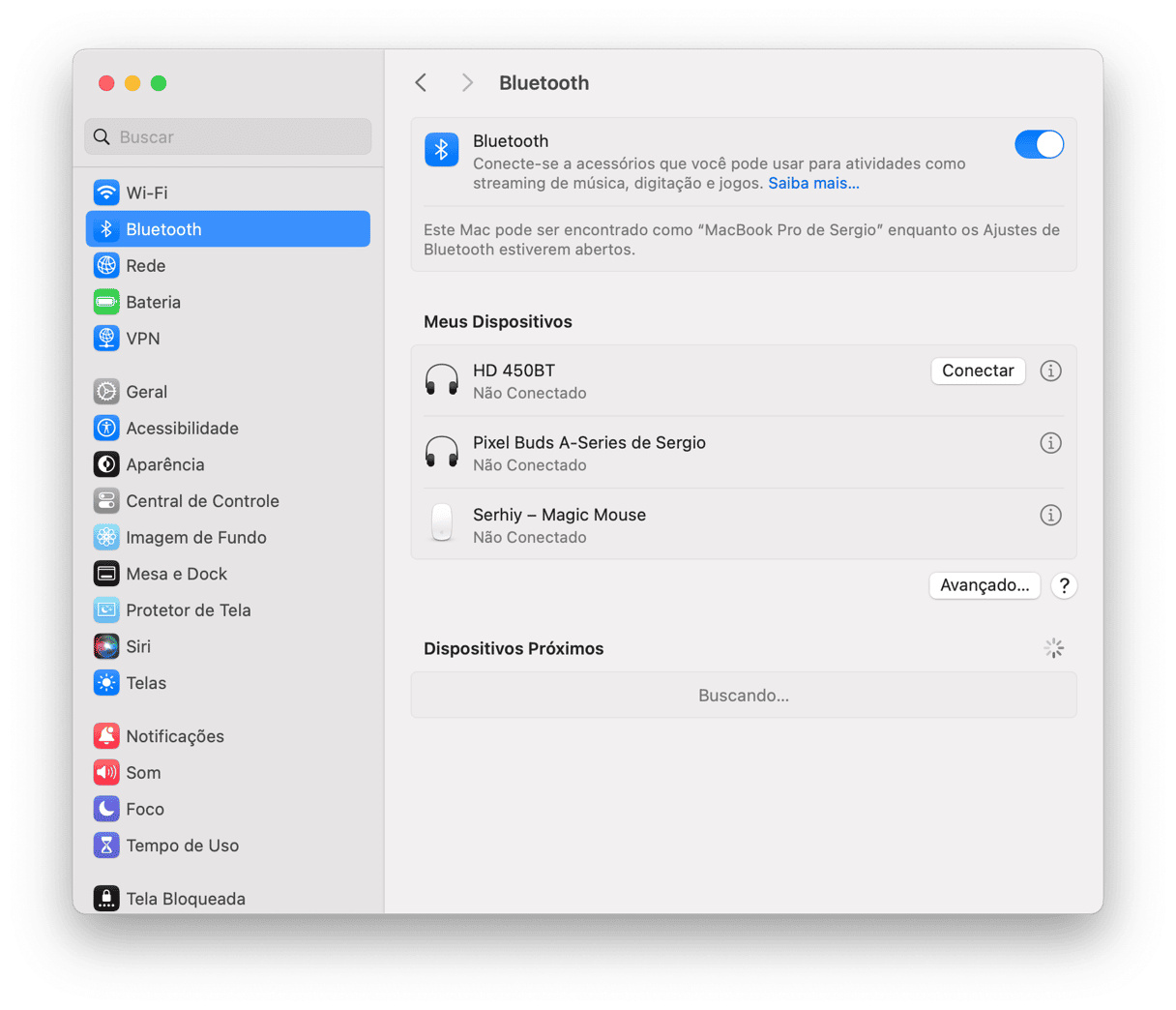The image size is (1176, 1010).
Task: Click the Mesa e Dock icon
Action: coord(106,574)
